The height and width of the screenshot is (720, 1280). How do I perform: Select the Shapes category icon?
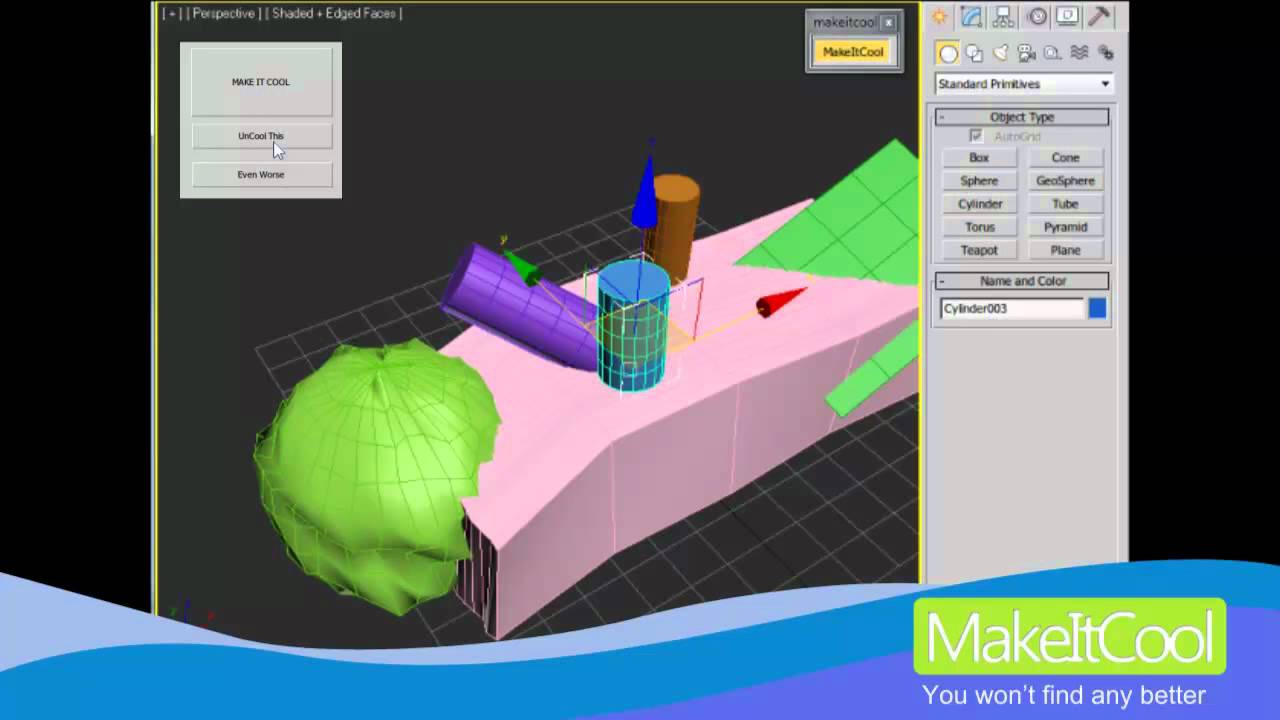tap(975, 53)
